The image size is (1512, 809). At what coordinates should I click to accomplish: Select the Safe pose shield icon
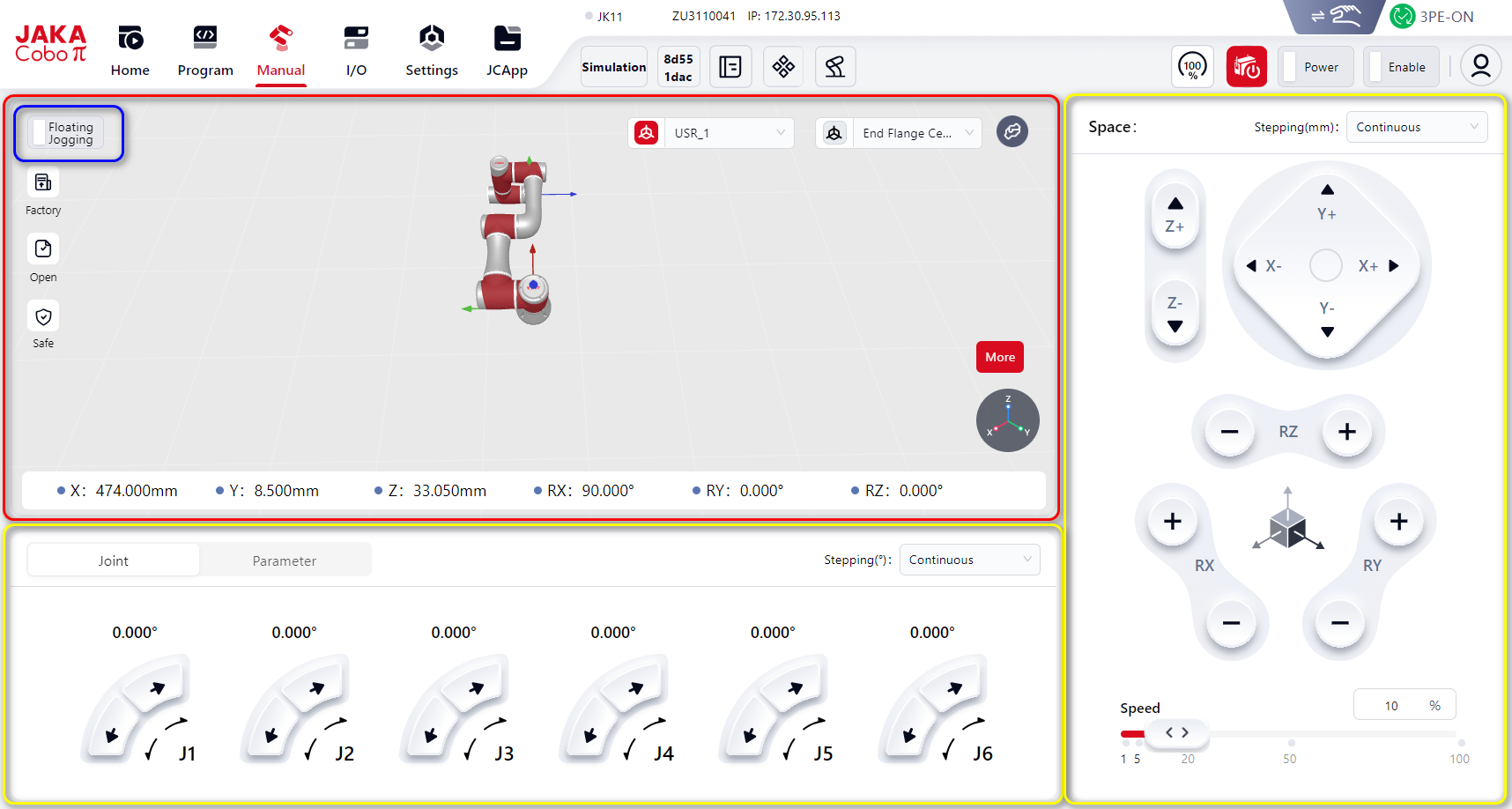(43, 317)
